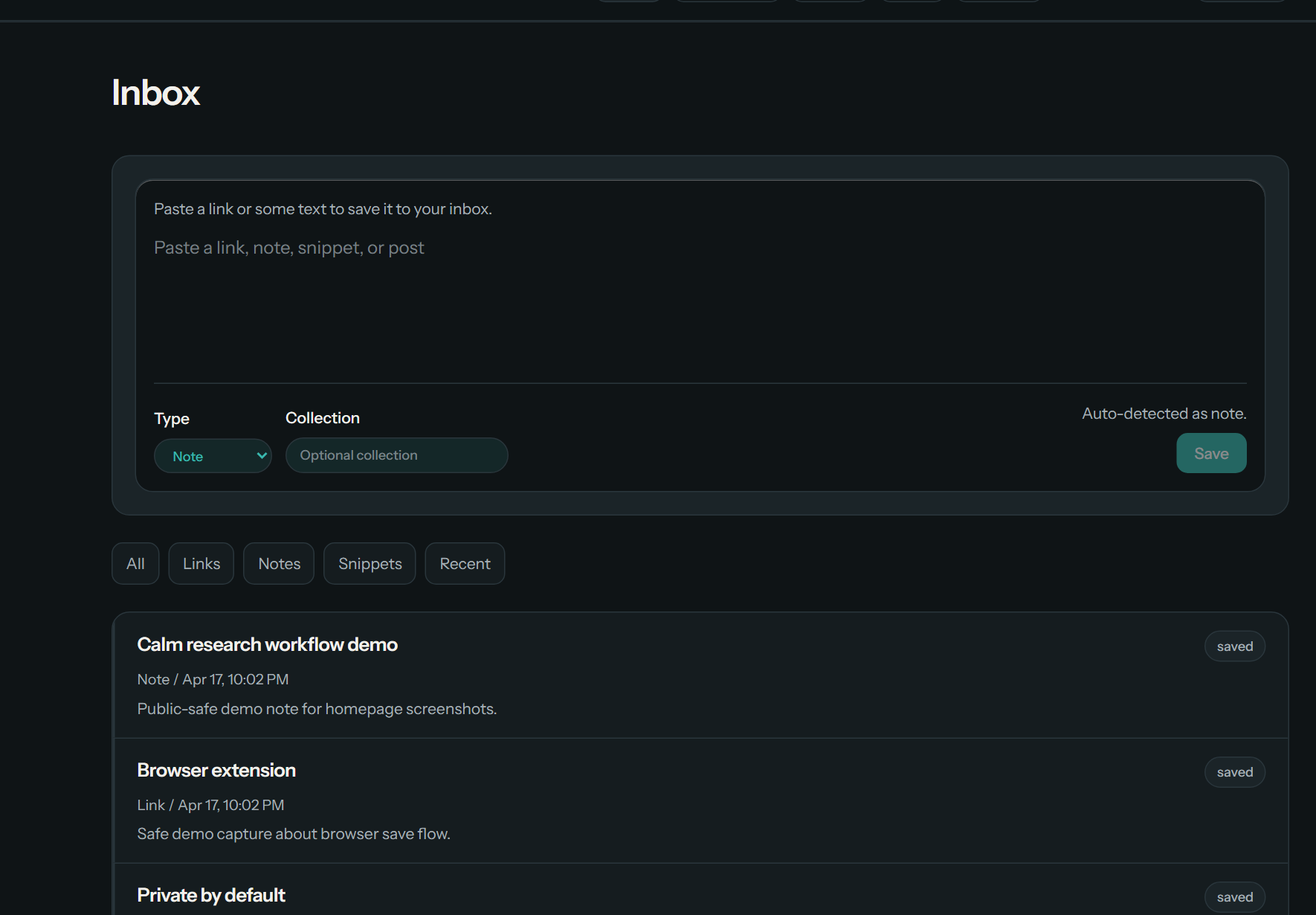Open the Browser extension link entry
1316x915 pixels.
coord(216,770)
